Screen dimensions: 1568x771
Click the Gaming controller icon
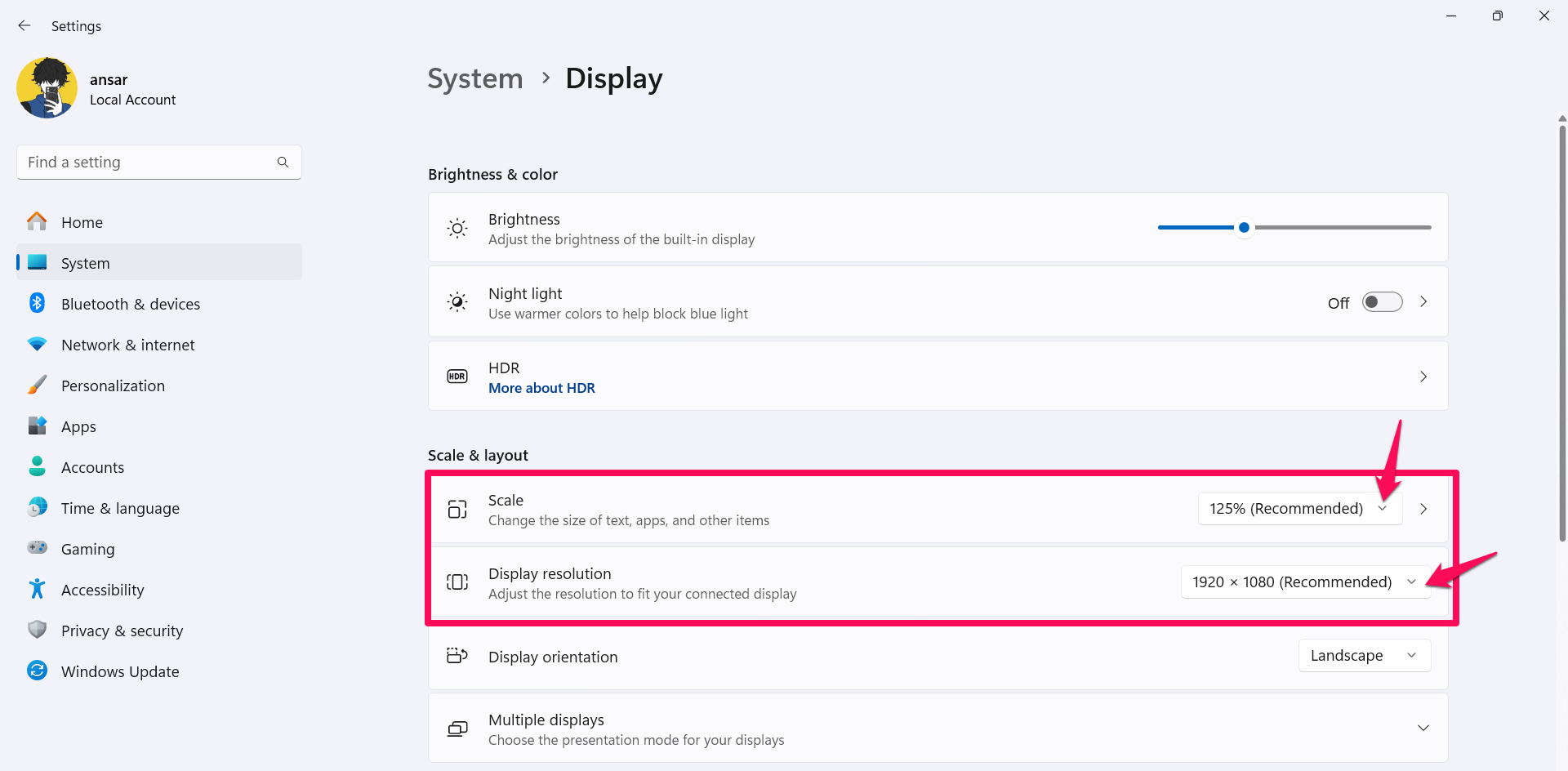[38, 547]
